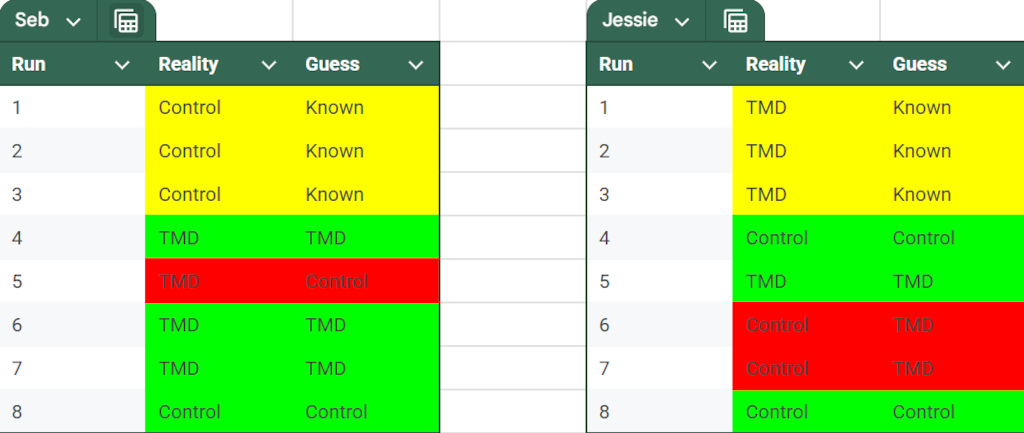Select red Control reality cell in Jessie run 6

pyautogui.click(x=806, y=325)
